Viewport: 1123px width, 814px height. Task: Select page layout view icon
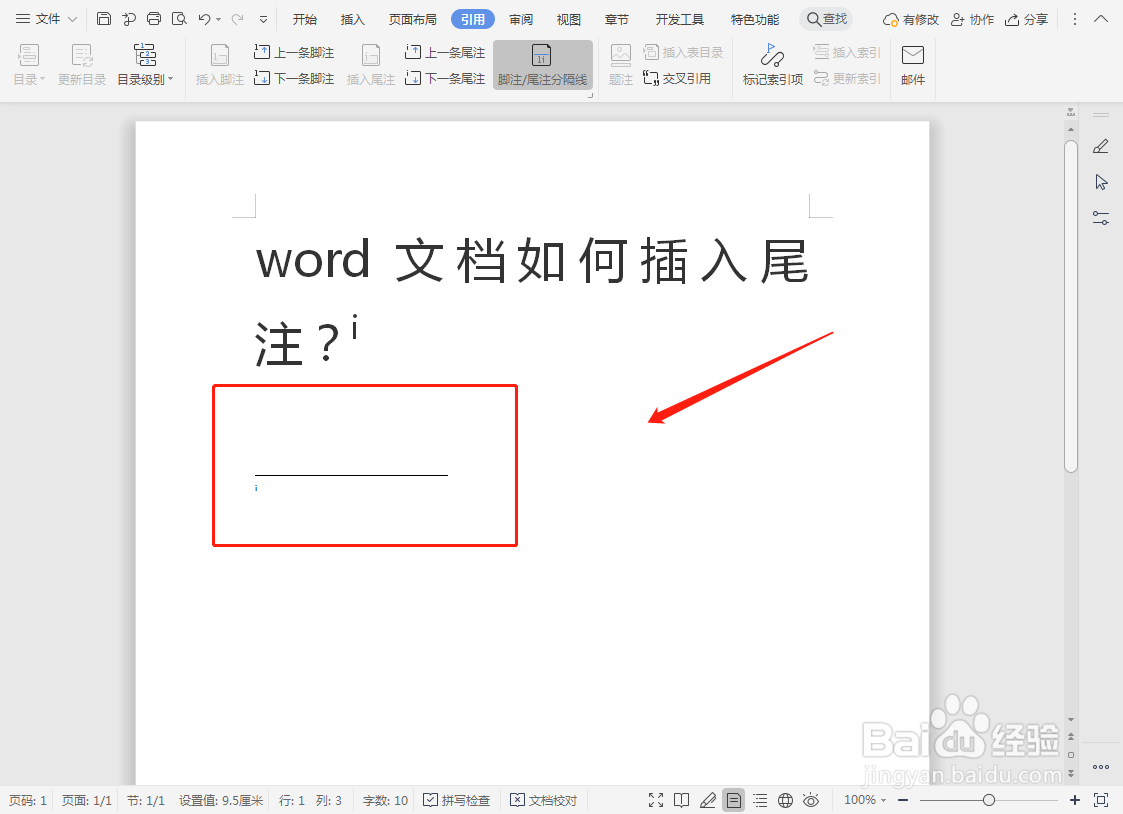tap(734, 800)
